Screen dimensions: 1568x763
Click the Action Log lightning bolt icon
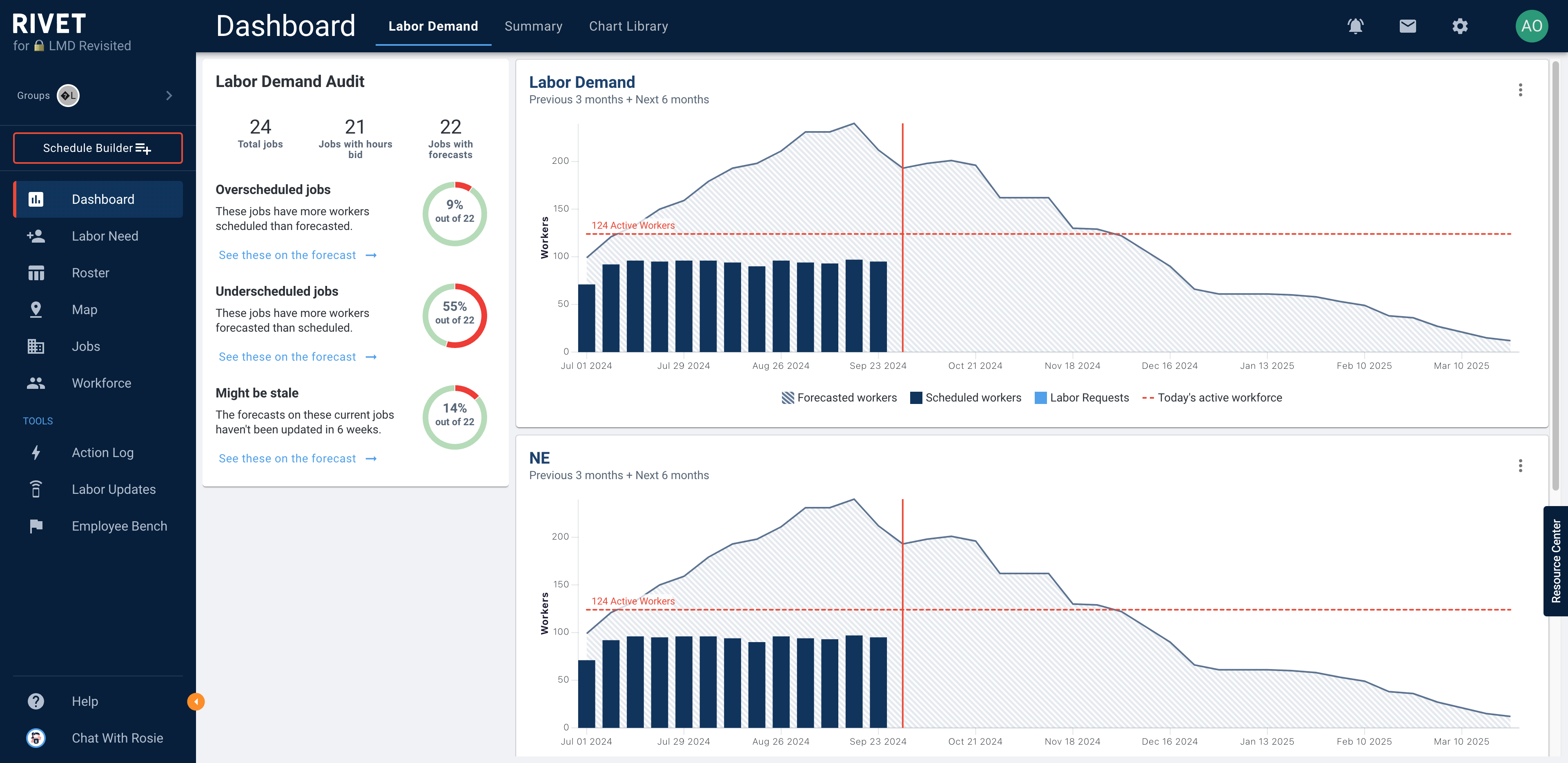[x=36, y=453]
